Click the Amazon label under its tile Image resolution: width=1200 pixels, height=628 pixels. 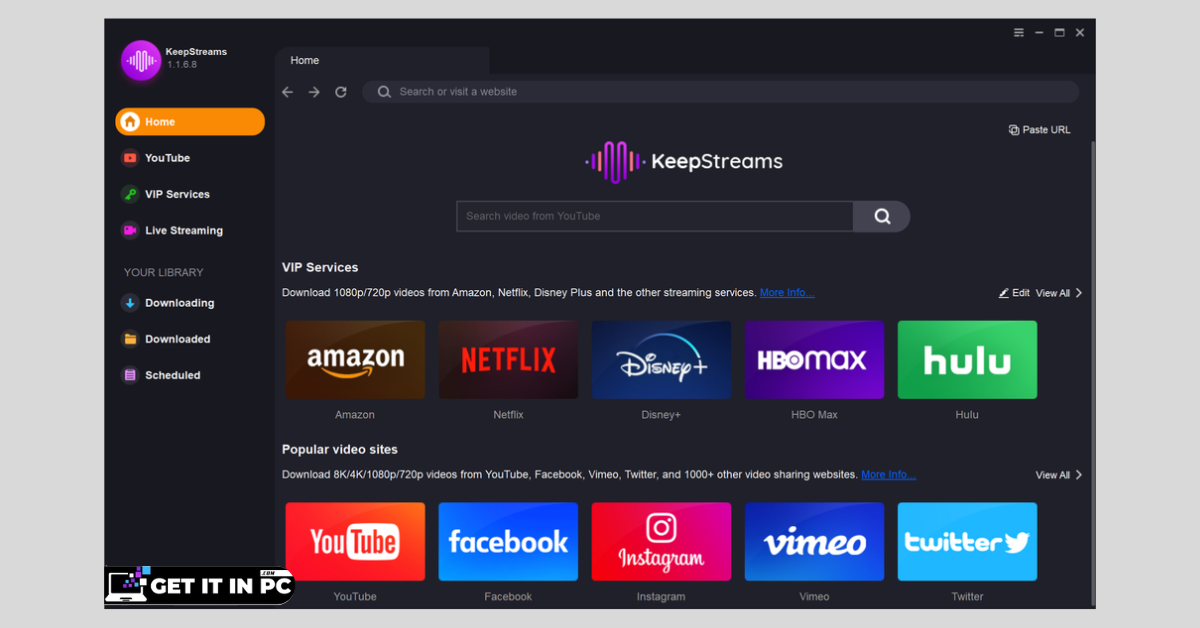click(x=355, y=415)
